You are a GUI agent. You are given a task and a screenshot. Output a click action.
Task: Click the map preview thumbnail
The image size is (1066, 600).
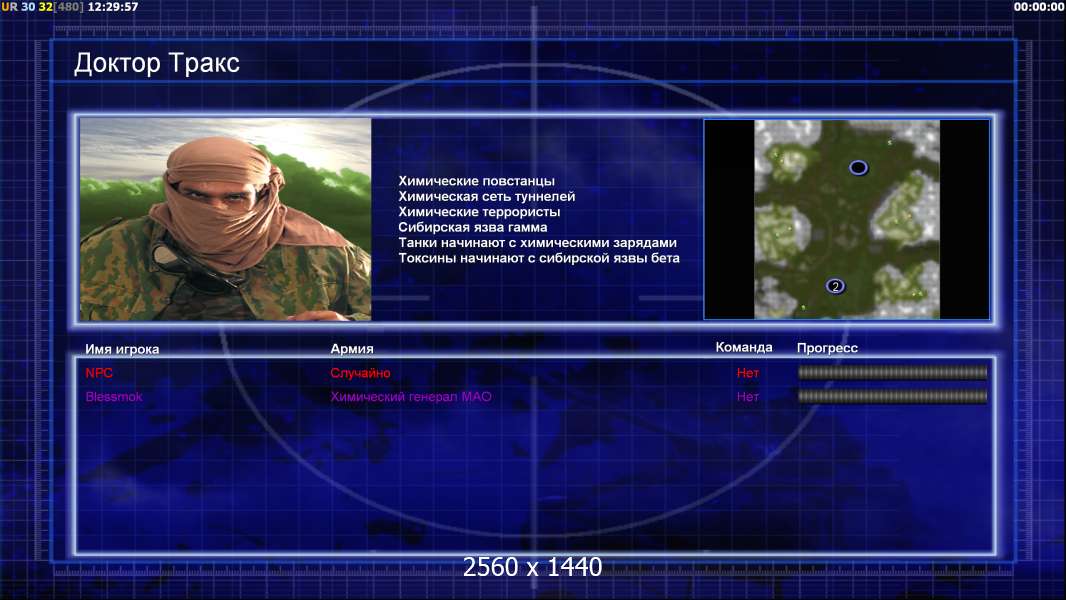tap(846, 219)
